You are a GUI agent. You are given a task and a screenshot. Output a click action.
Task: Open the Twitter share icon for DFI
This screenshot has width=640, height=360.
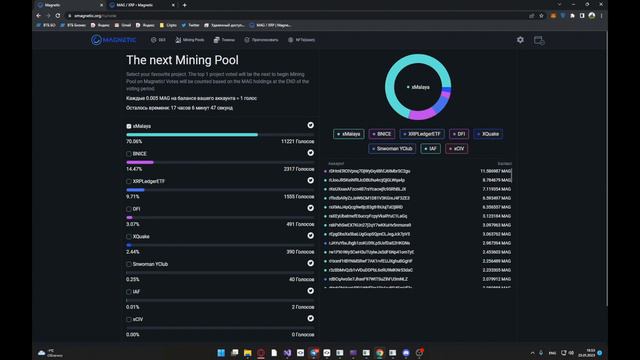(x=311, y=208)
